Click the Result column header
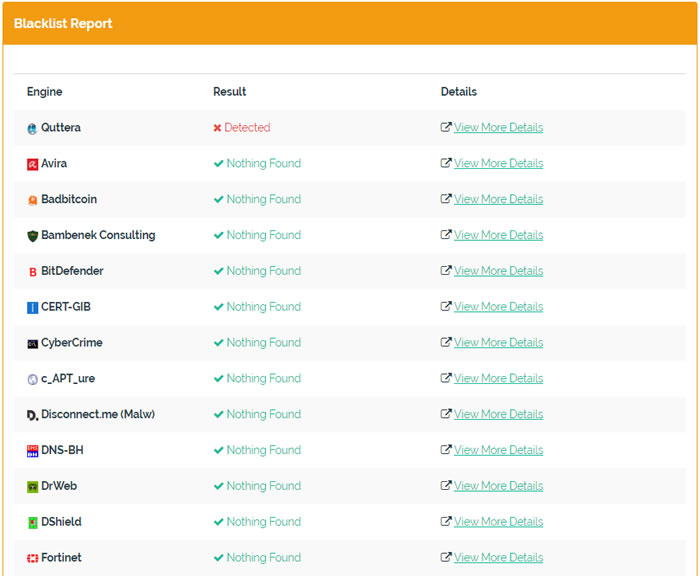Screen dimensions: 700x576 (x=229, y=92)
